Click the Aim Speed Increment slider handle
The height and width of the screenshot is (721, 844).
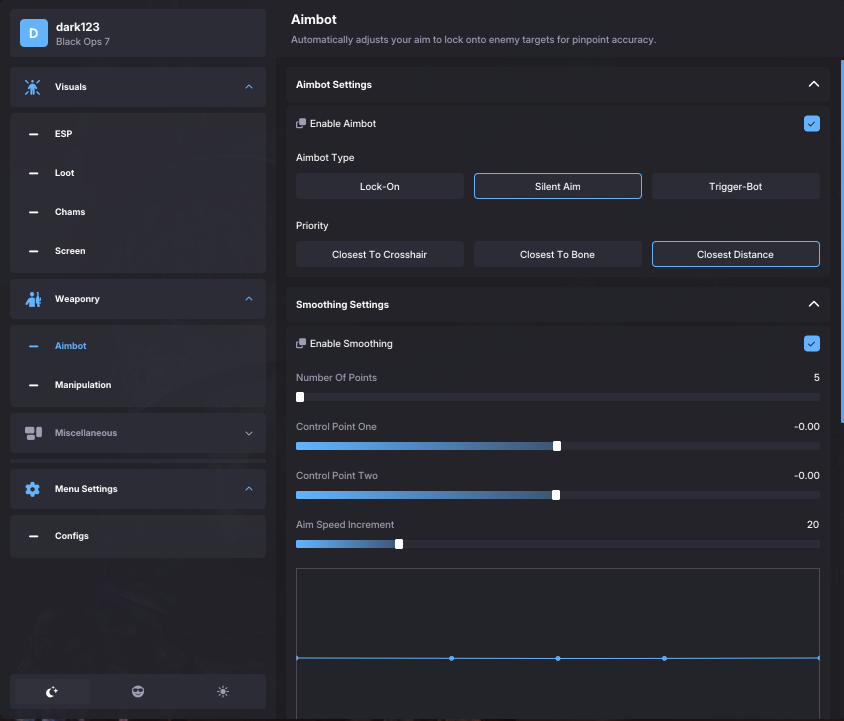pos(399,544)
